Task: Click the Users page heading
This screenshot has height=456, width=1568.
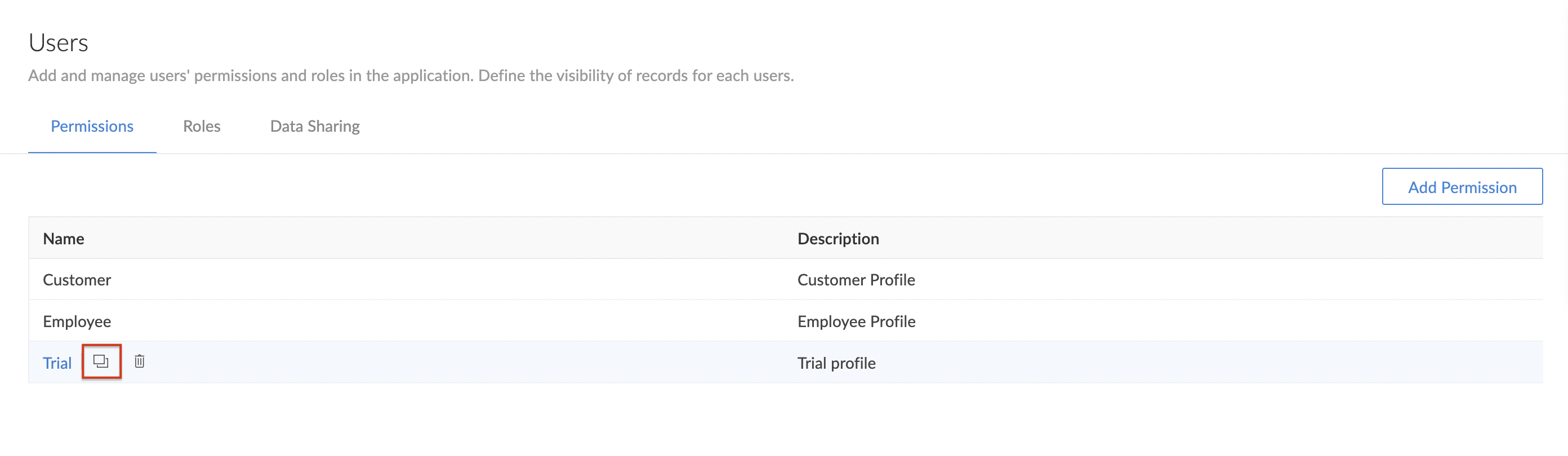Action: click(x=59, y=43)
